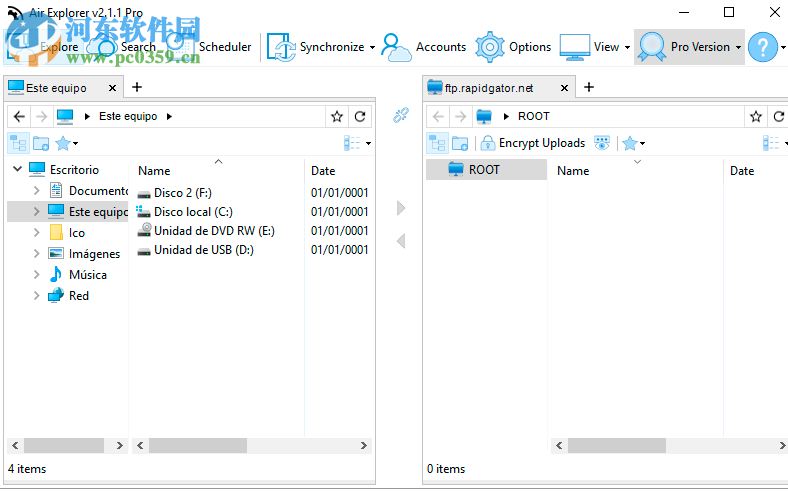788x491 pixels.
Task: Copy selection to right pane arrow
Action: tap(401, 208)
